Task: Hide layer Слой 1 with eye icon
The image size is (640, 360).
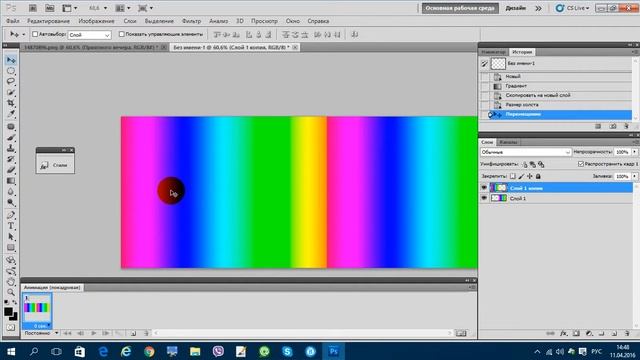Action: click(484, 198)
